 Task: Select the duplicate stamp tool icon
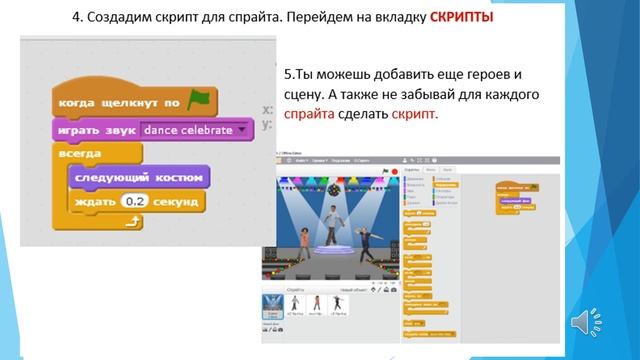405,161
